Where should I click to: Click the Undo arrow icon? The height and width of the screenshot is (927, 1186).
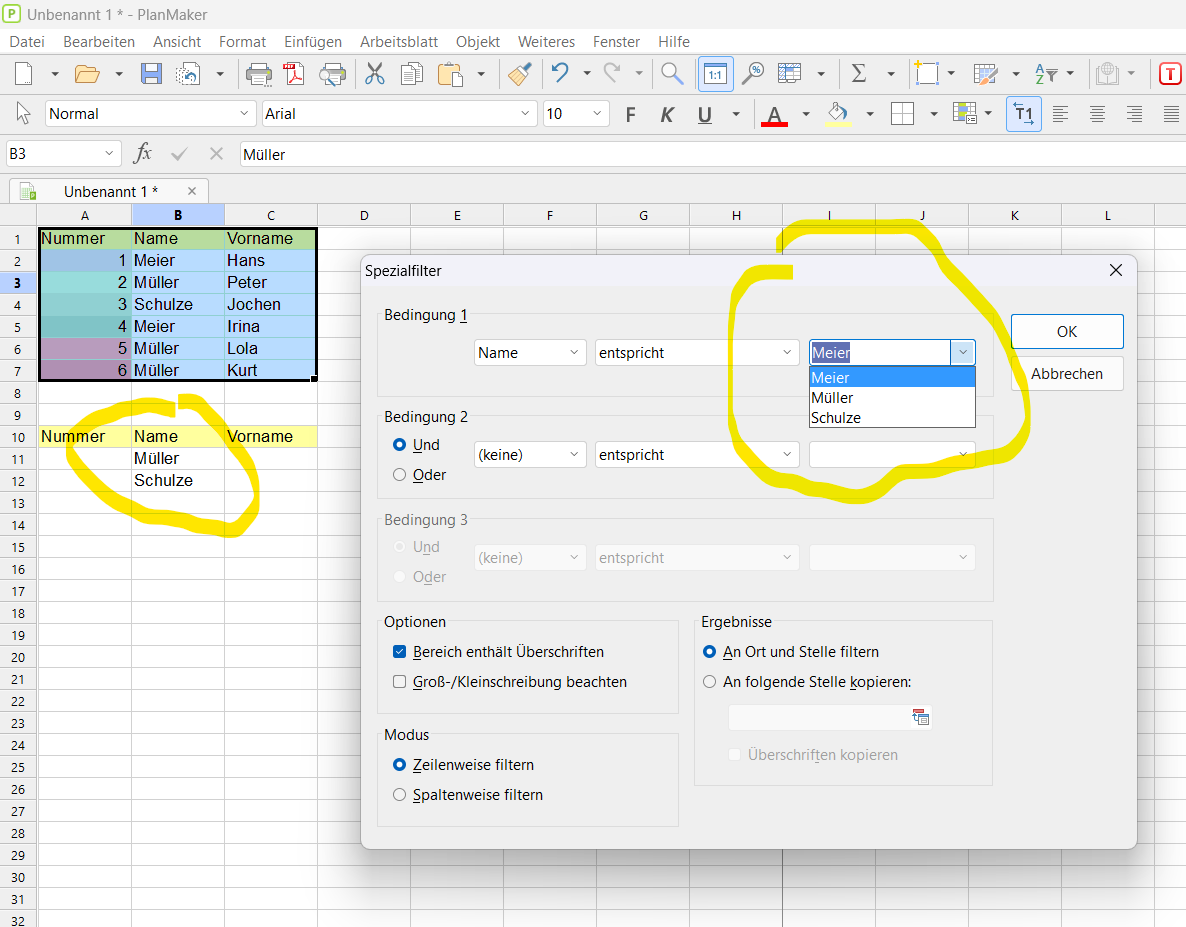(560, 73)
